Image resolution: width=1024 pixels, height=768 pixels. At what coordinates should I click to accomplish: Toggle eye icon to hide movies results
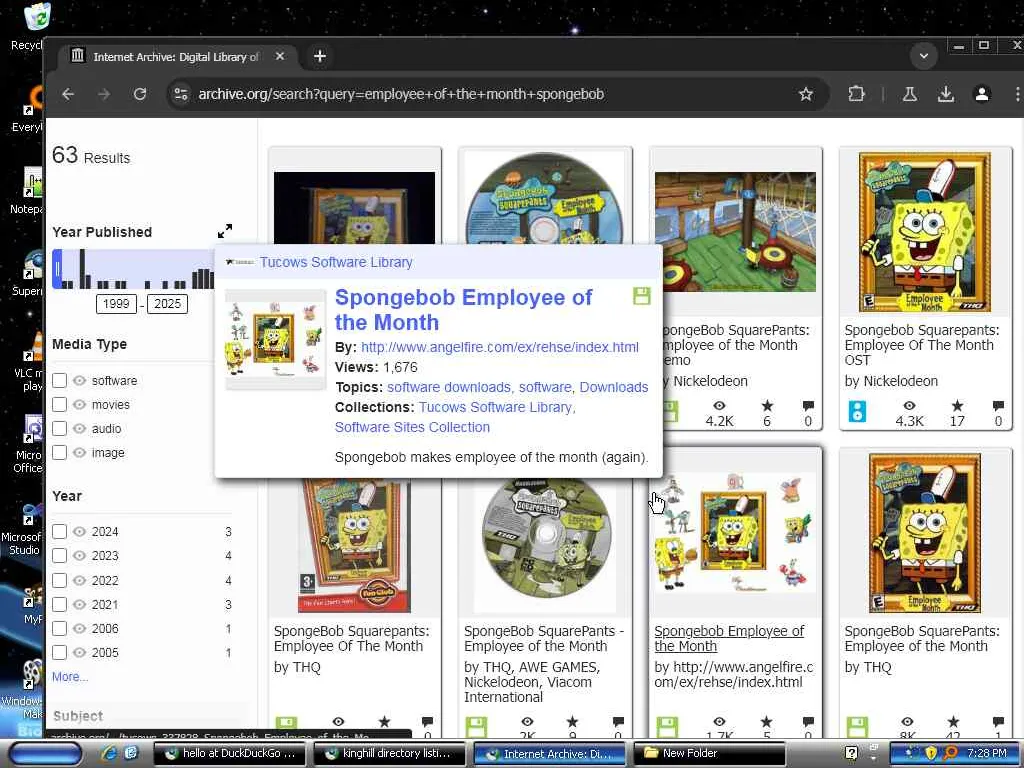(80, 404)
